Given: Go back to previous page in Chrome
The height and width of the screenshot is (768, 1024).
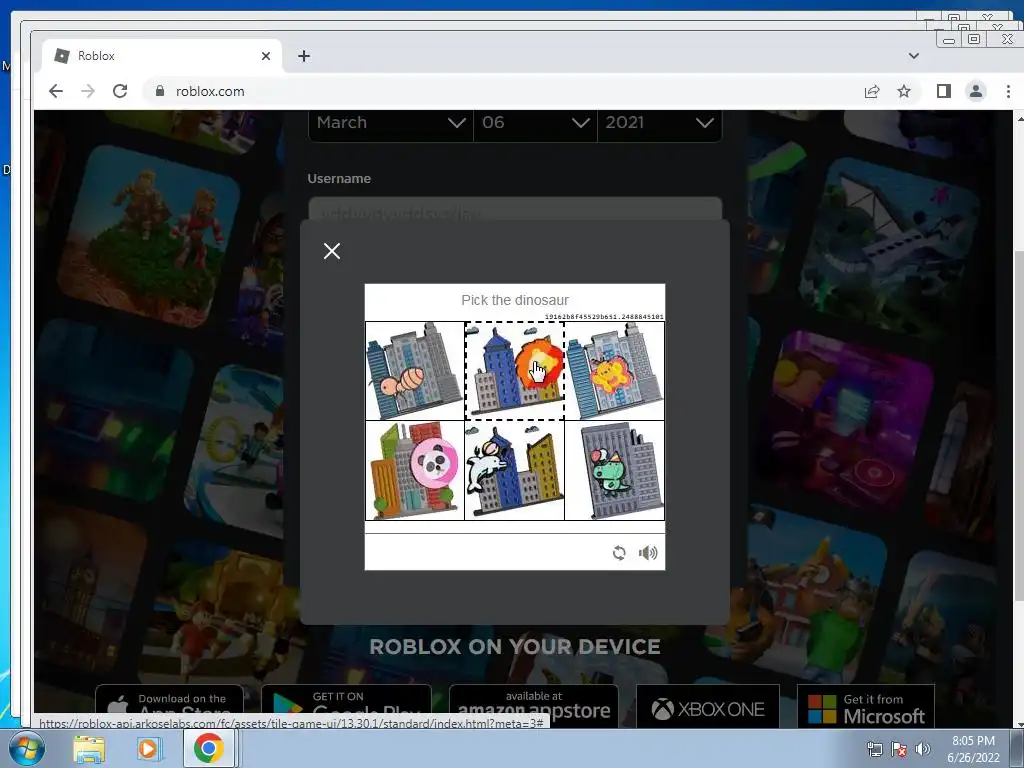Looking at the screenshot, I should pos(56,91).
